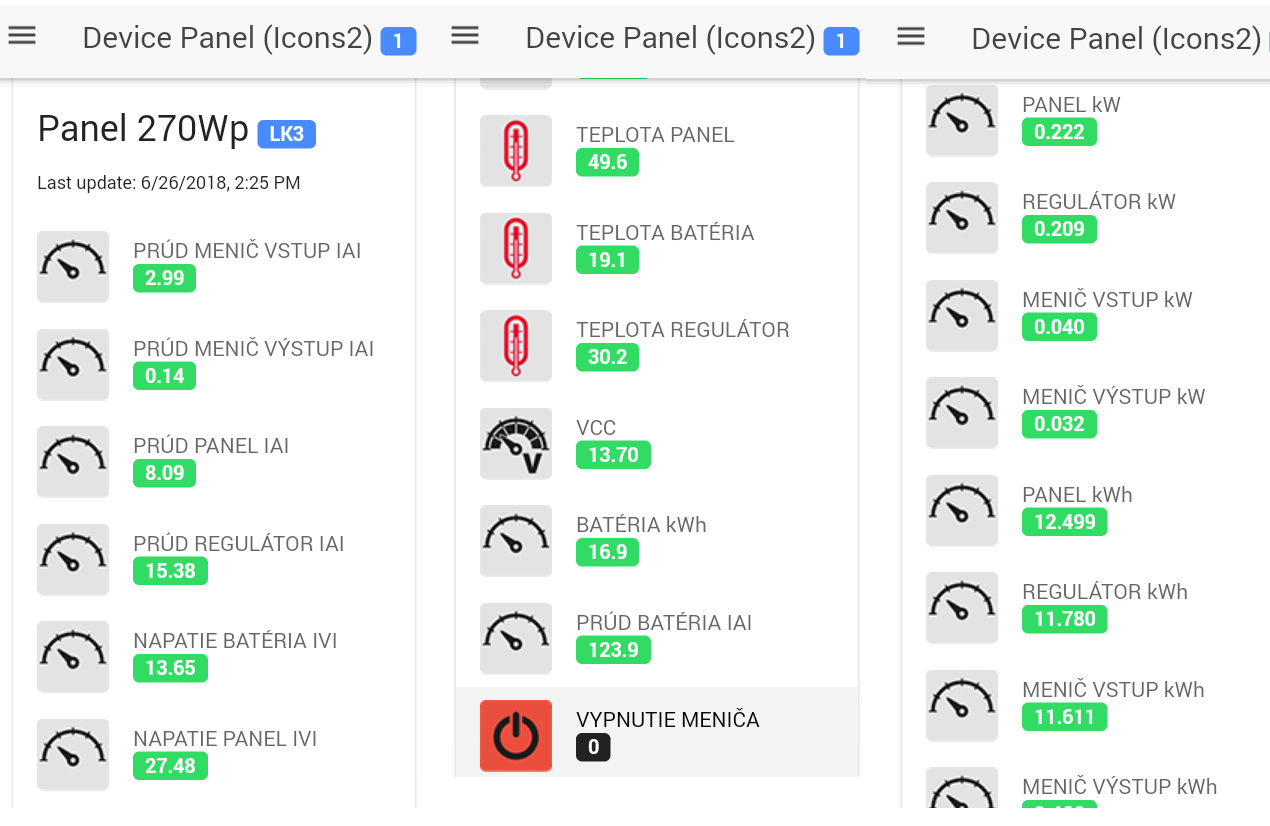The height and width of the screenshot is (826, 1270).
Task: Click the blue LK3 badge
Action: pyautogui.click(x=286, y=133)
